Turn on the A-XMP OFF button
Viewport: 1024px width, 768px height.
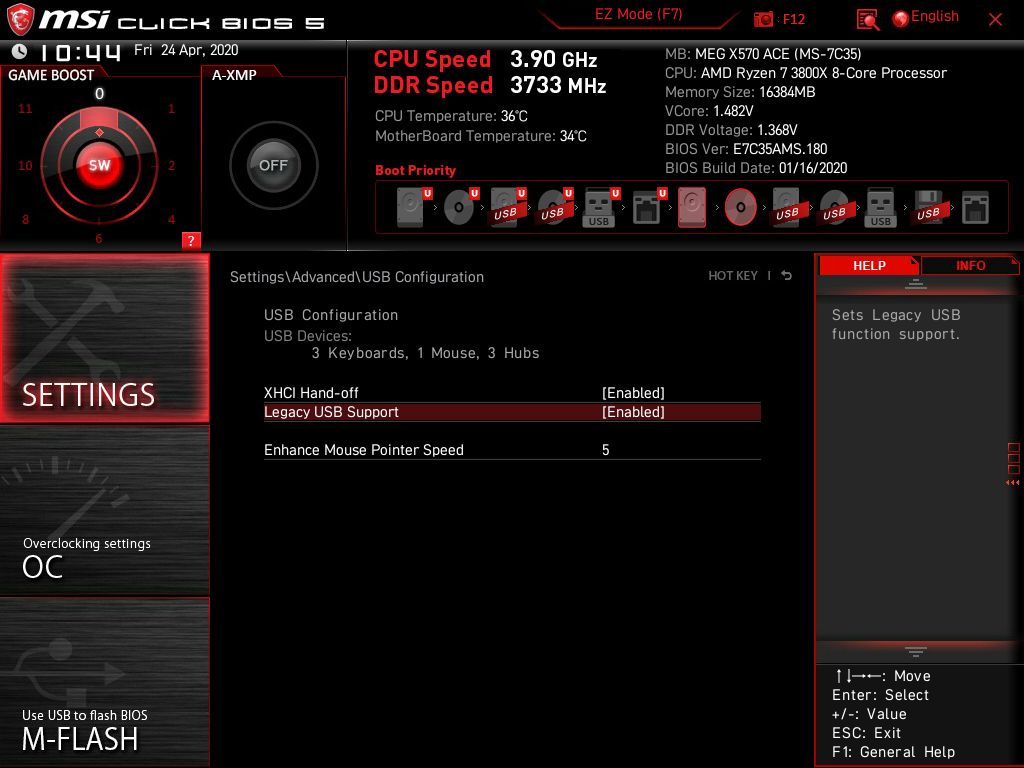273,165
